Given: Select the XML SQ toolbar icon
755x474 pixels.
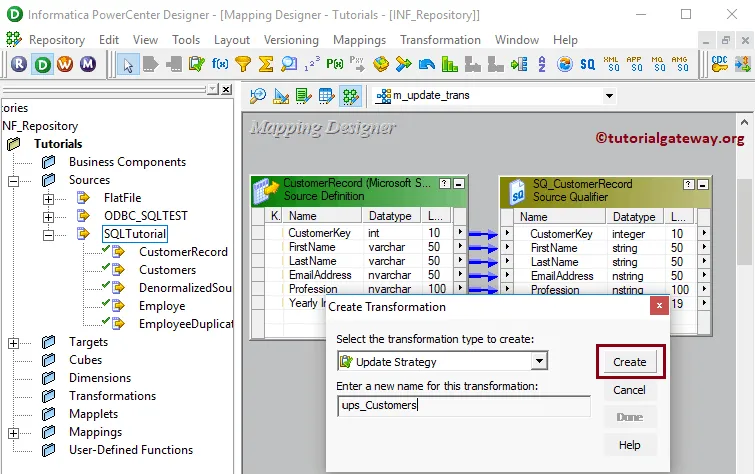Looking at the screenshot, I should point(611,64).
